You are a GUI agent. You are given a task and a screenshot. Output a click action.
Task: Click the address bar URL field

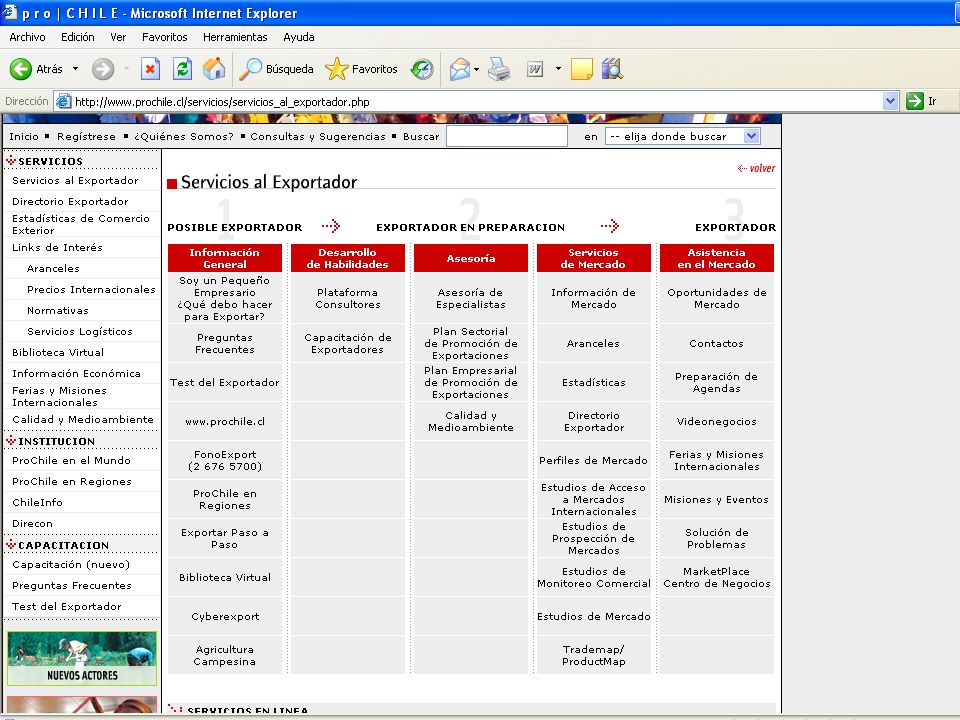(x=478, y=102)
